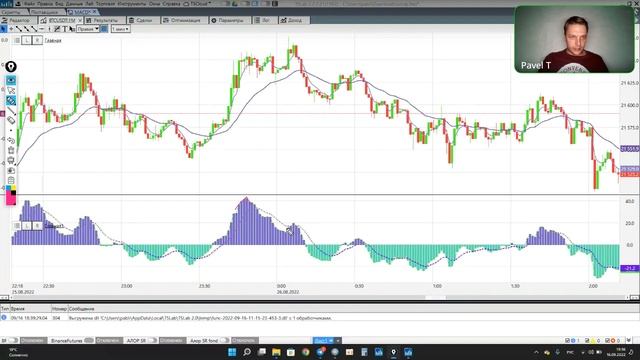Click Отключен button next to АЛОР SR

pyautogui.click(x=173, y=340)
